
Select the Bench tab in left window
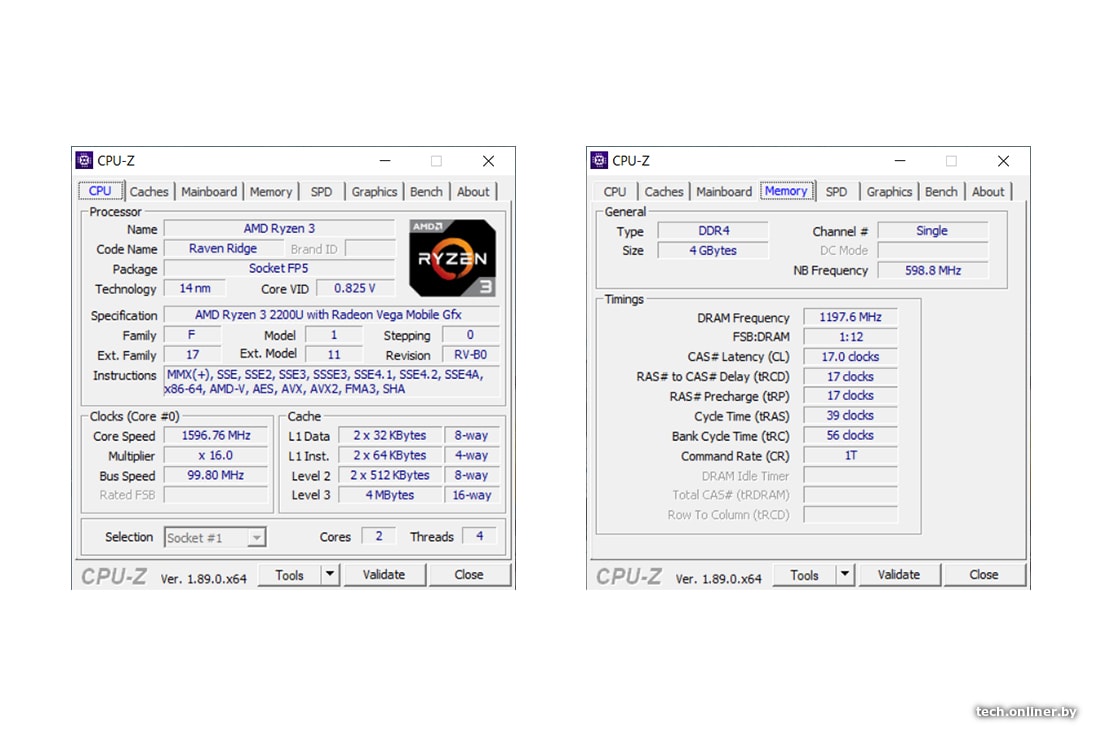coord(427,191)
